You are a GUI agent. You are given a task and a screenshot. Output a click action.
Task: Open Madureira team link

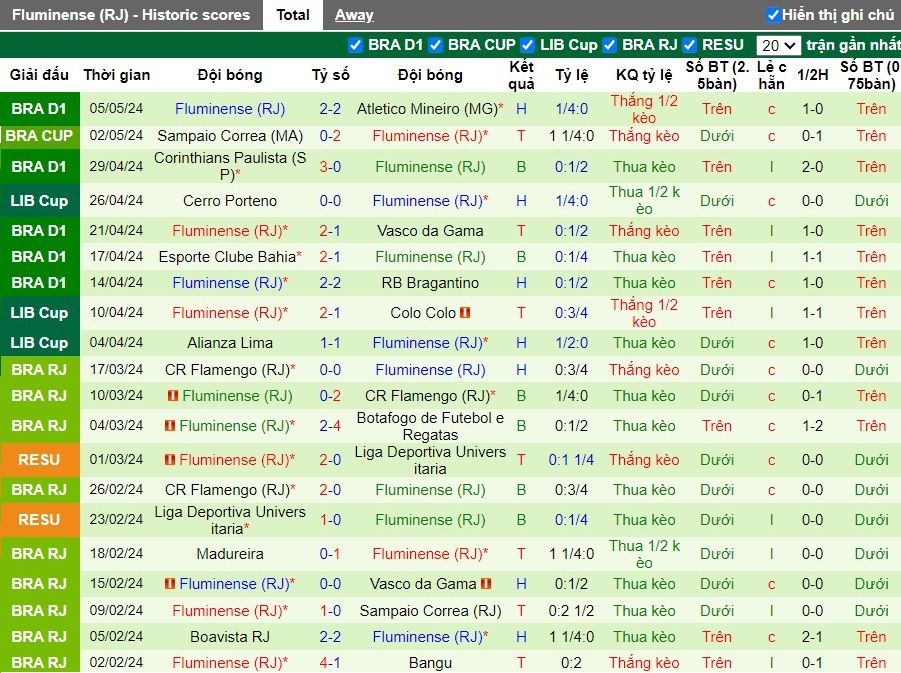(x=230, y=553)
